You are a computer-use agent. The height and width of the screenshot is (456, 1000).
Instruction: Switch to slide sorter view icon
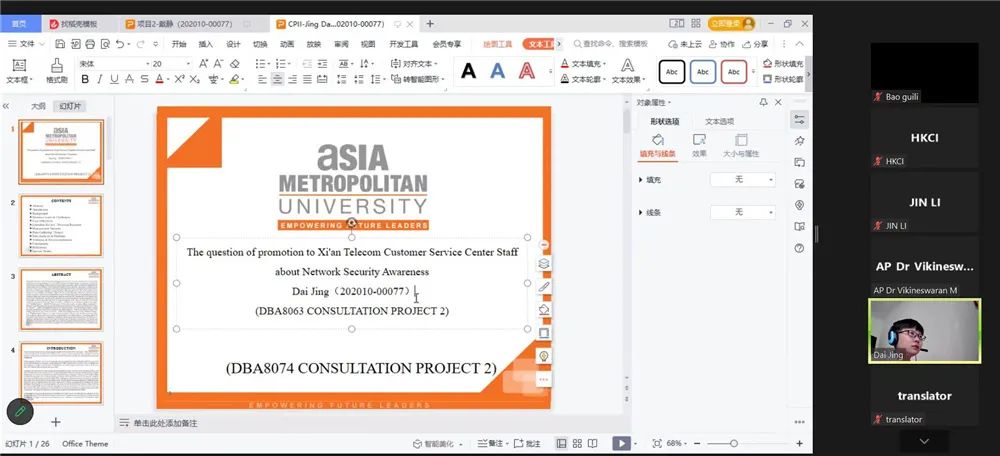(577, 443)
